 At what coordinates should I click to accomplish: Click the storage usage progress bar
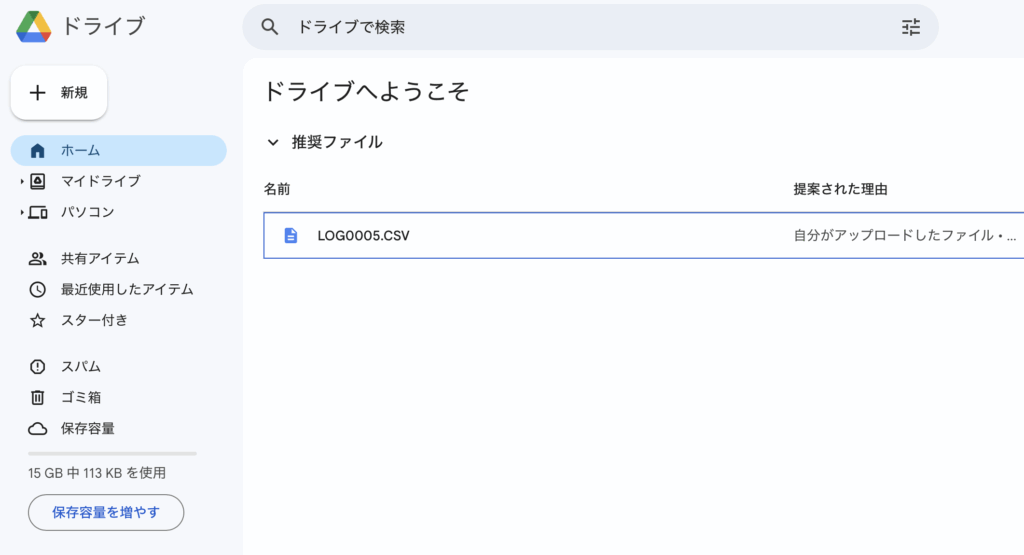112,453
